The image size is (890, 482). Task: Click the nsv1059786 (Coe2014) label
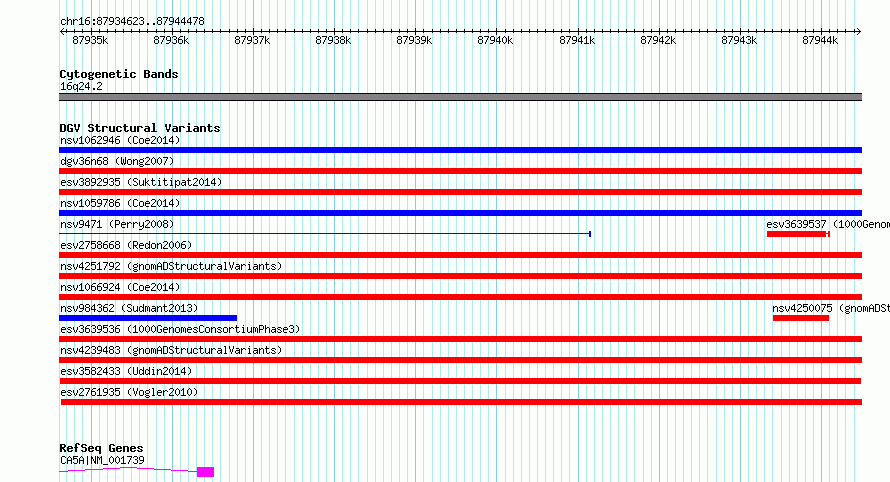(x=120, y=203)
